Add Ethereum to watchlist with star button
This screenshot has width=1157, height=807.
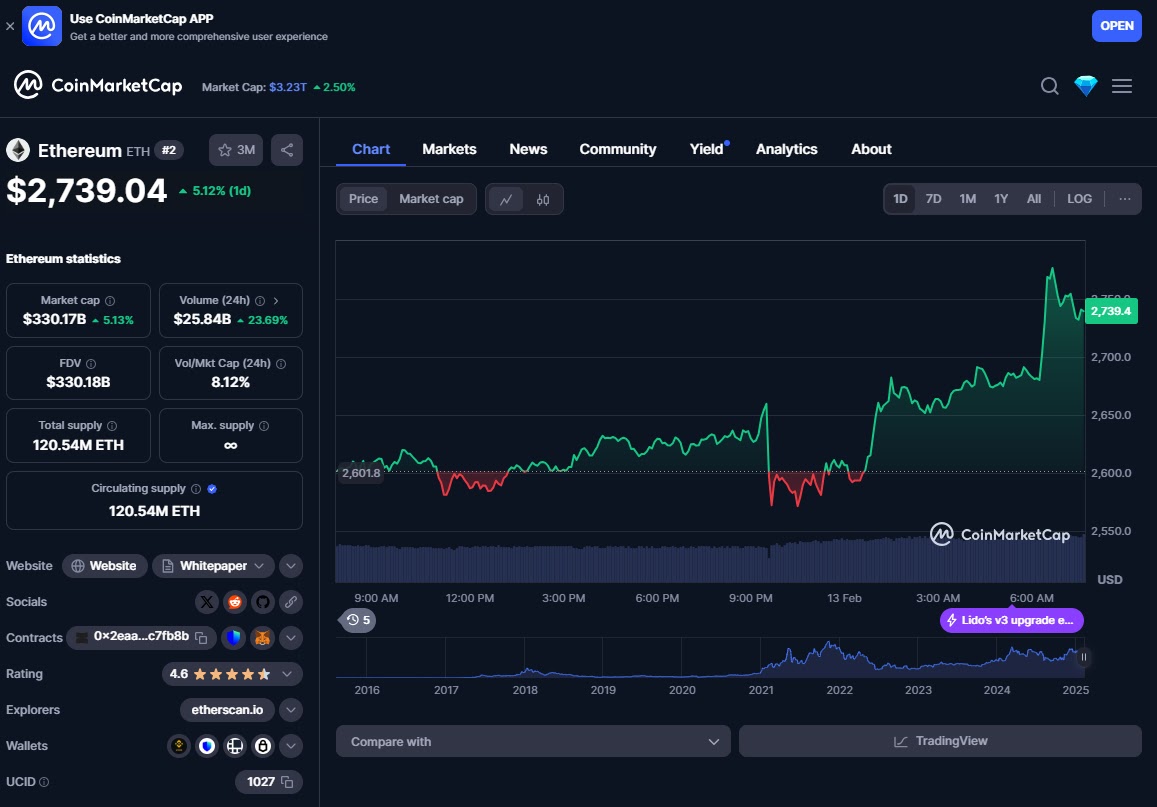tap(236, 150)
